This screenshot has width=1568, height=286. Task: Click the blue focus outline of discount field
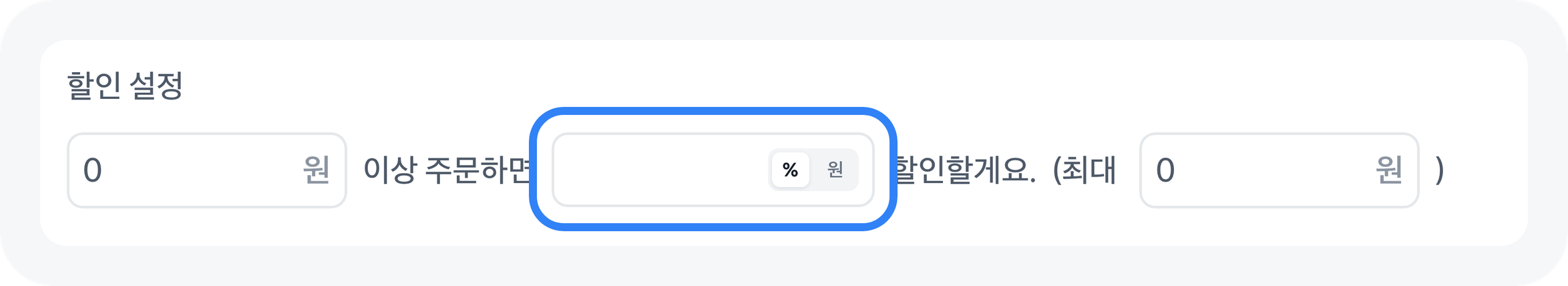[713, 111]
